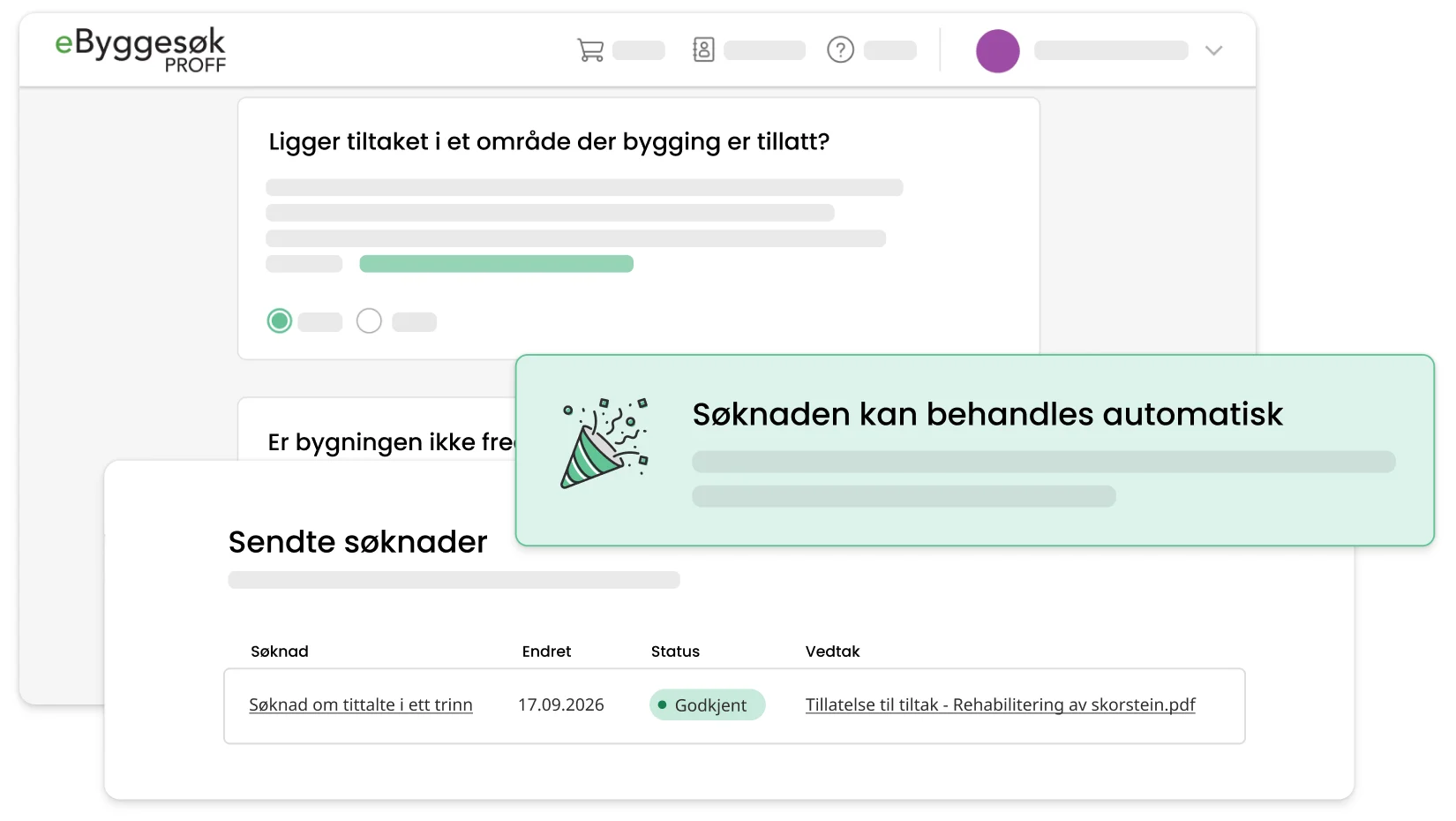The width and height of the screenshot is (1456, 821).
Task: Click the green dot in Godkjent badge
Action: [x=662, y=704]
